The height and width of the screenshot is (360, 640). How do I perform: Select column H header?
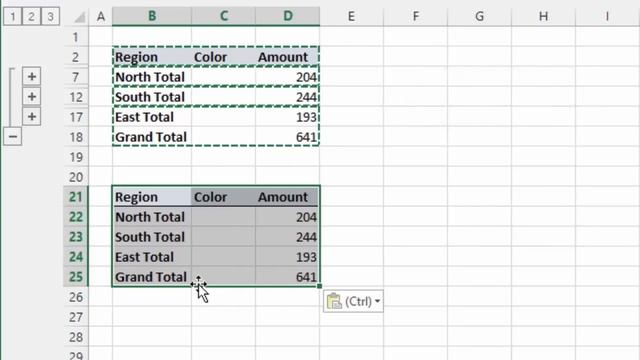point(543,16)
